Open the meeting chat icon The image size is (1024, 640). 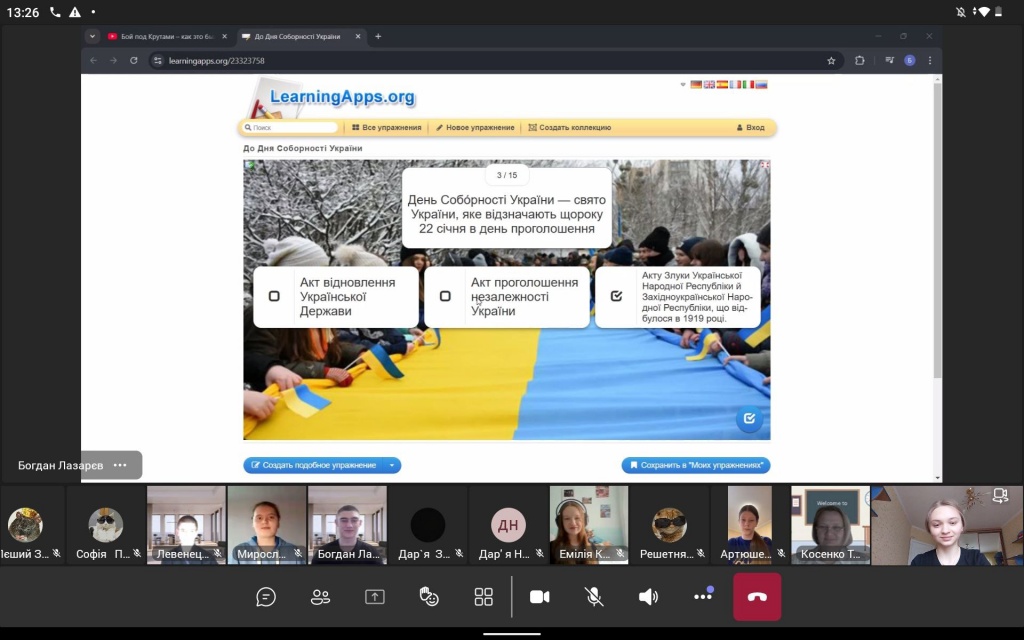click(x=266, y=597)
